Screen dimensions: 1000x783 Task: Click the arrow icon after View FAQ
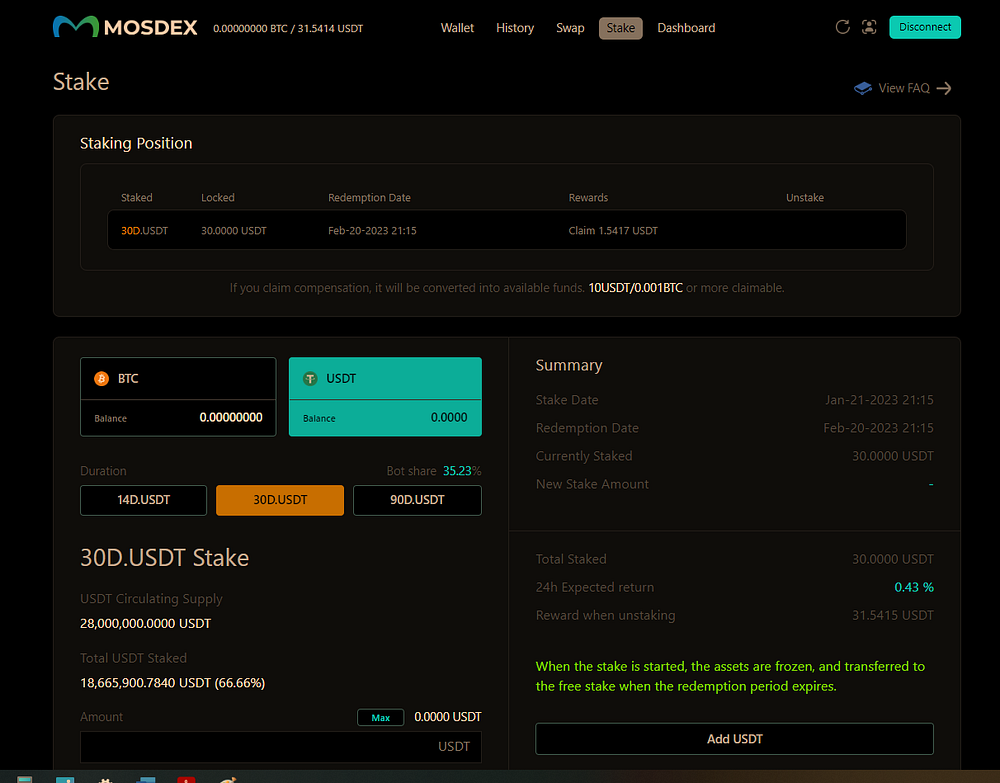coord(944,88)
